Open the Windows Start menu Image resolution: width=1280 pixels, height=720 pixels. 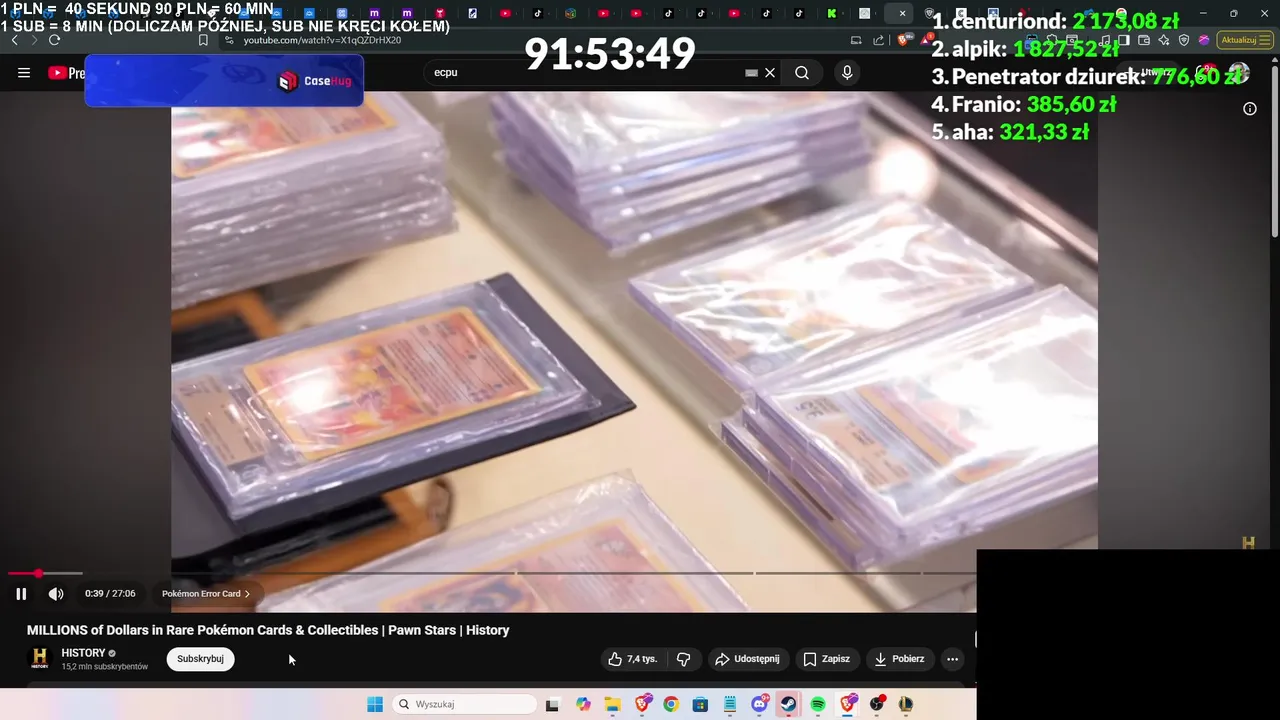click(375, 704)
